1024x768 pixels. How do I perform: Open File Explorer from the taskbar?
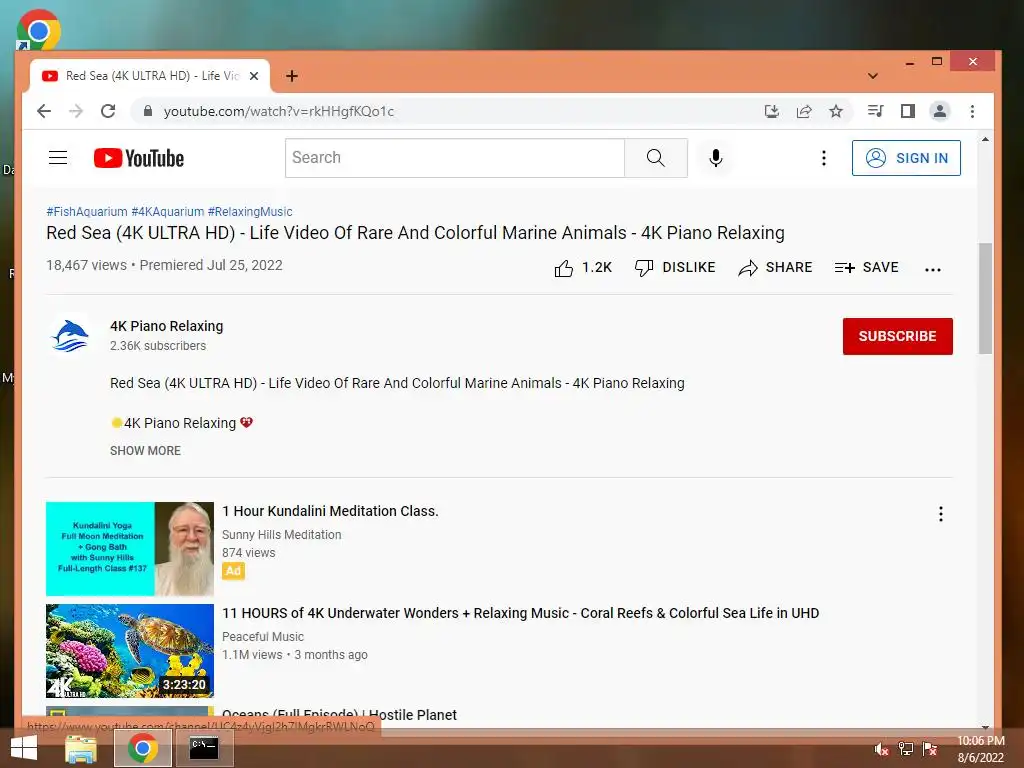point(81,748)
